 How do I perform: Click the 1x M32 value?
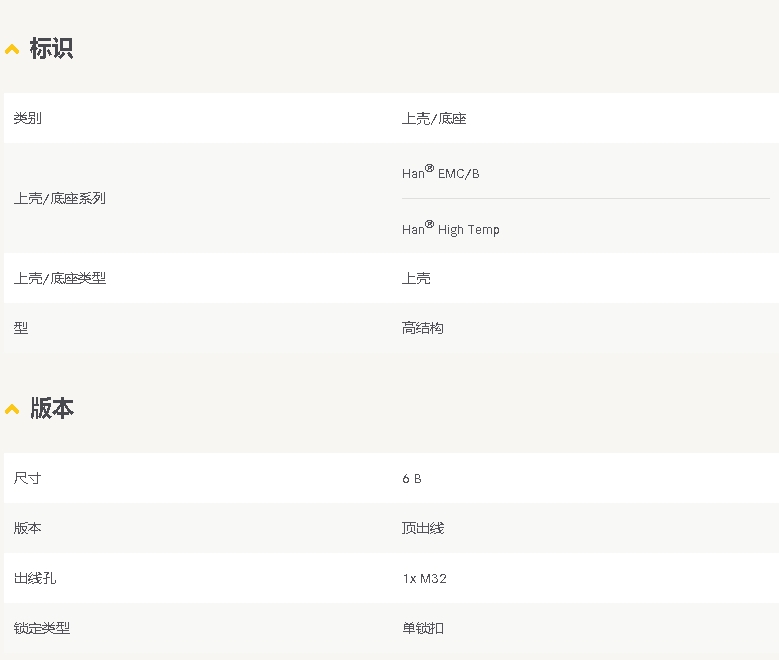pos(425,578)
